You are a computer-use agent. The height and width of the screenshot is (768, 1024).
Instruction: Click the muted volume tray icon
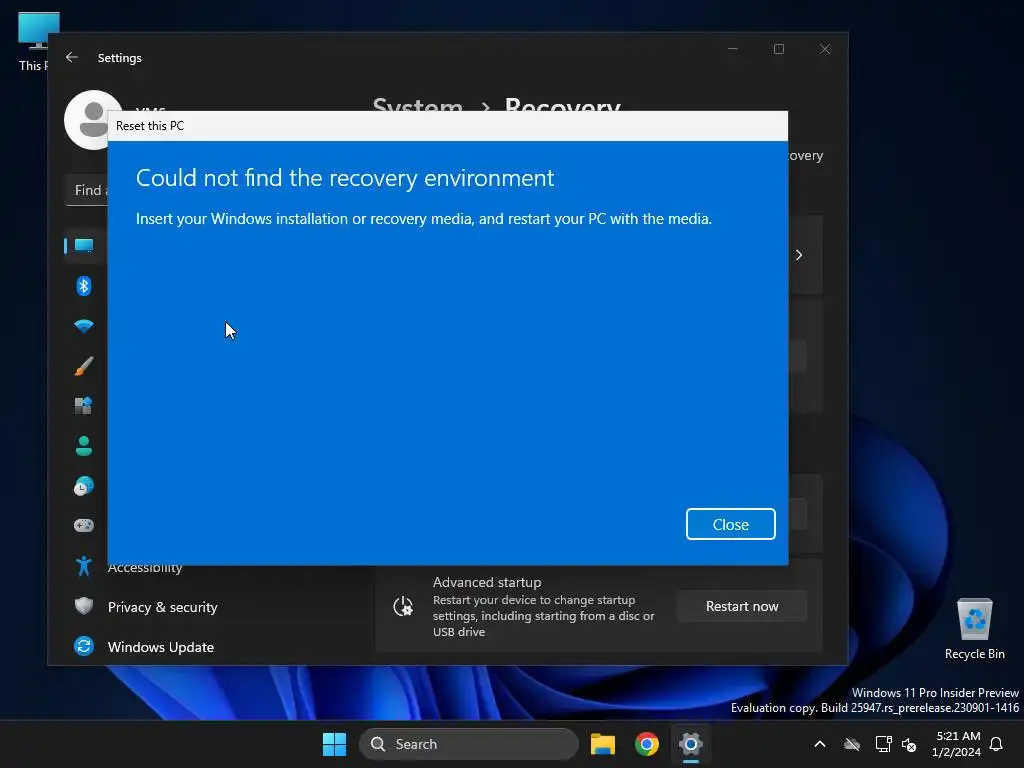click(908, 744)
